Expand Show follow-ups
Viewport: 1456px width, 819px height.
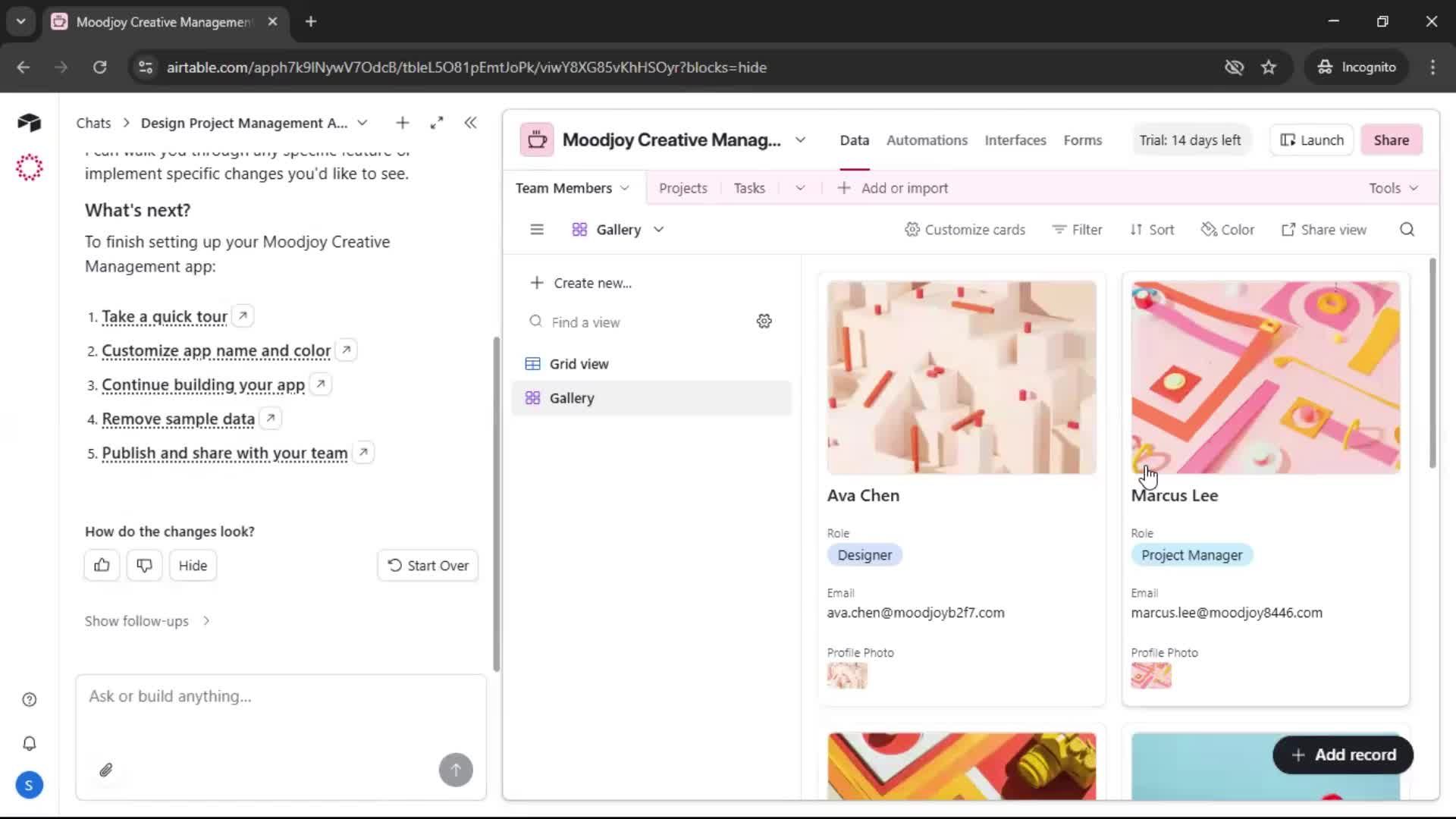click(x=147, y=621)
